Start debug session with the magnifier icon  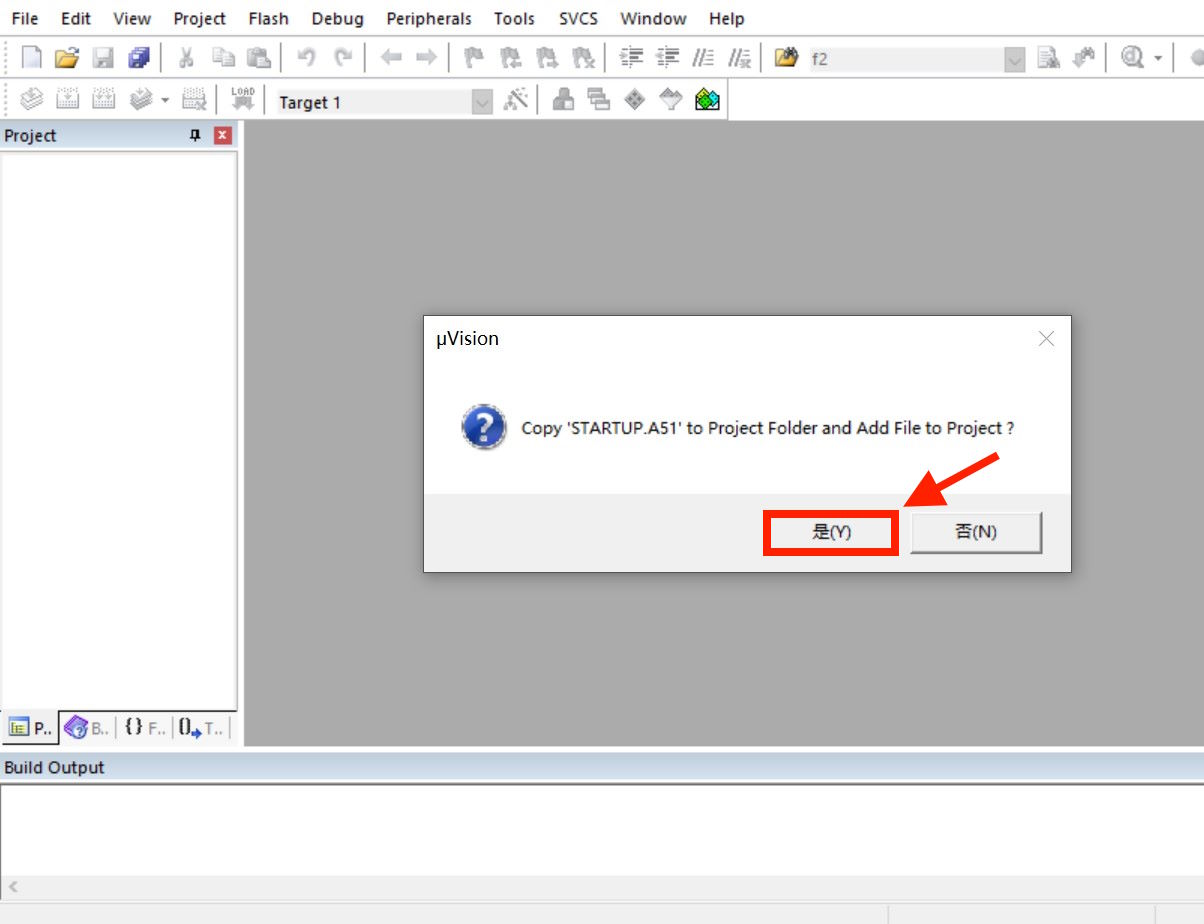(x=1132, y=58)
